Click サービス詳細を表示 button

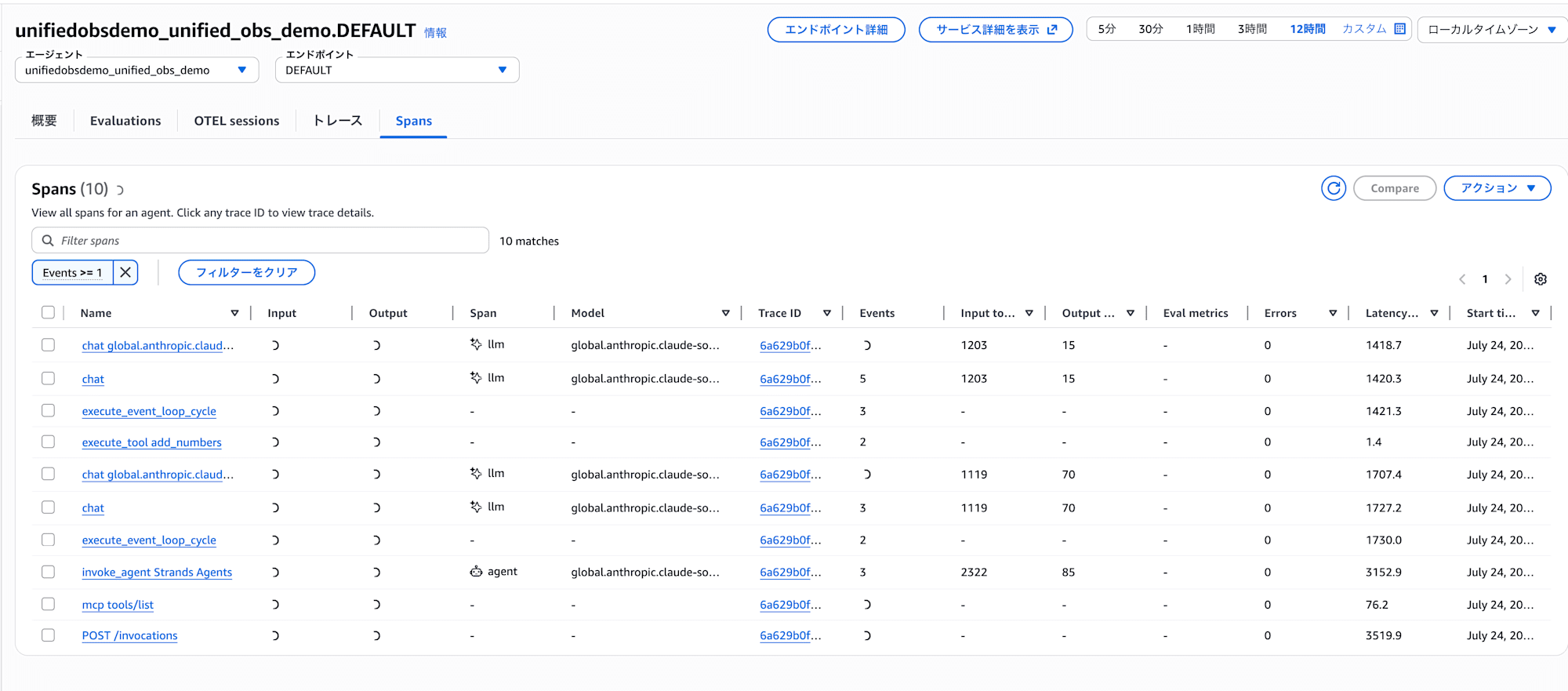coord(996,30)
